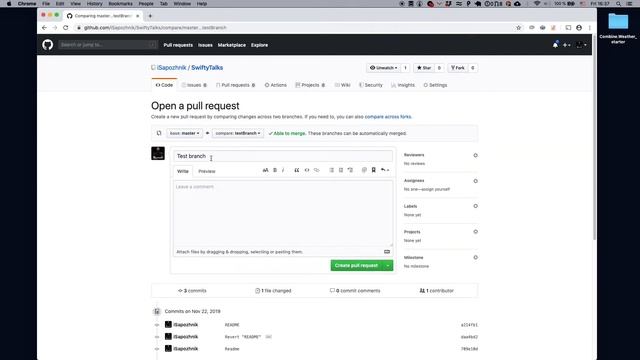Open the Chrome History menu
Screen dimensions: 640x360
pos(94,4)
